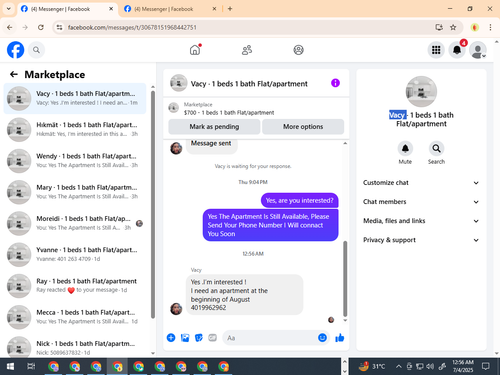Open Windows Start button

(x=10, y=367)
